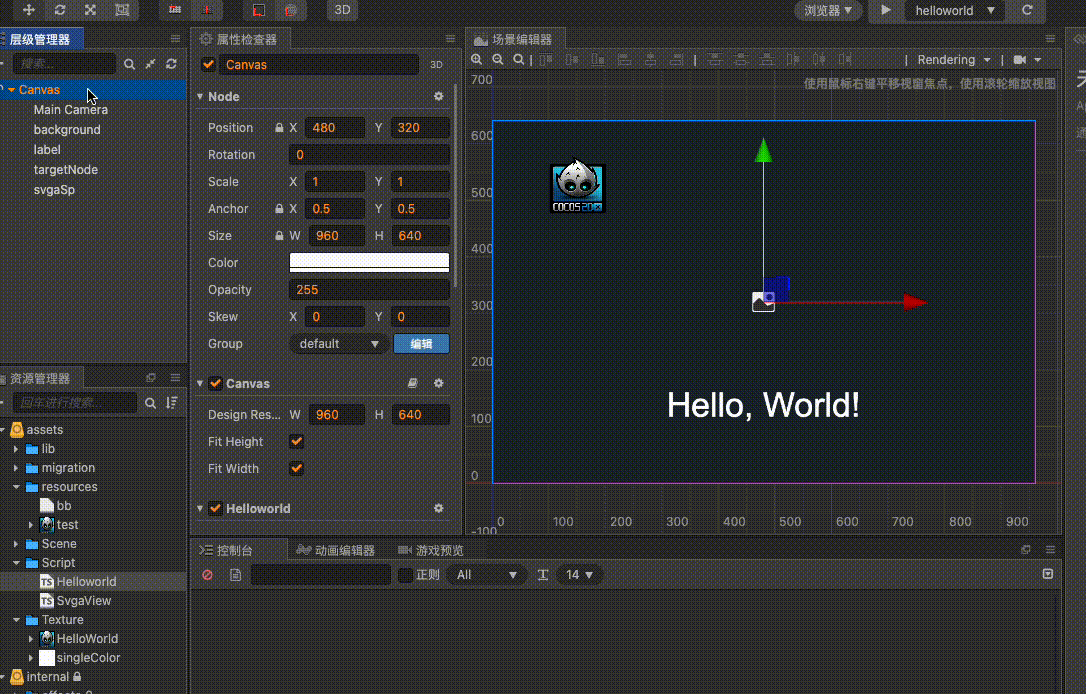Click the blue 编辑 button beside Group
This screenshot has height=694, width=1086.
421,344
